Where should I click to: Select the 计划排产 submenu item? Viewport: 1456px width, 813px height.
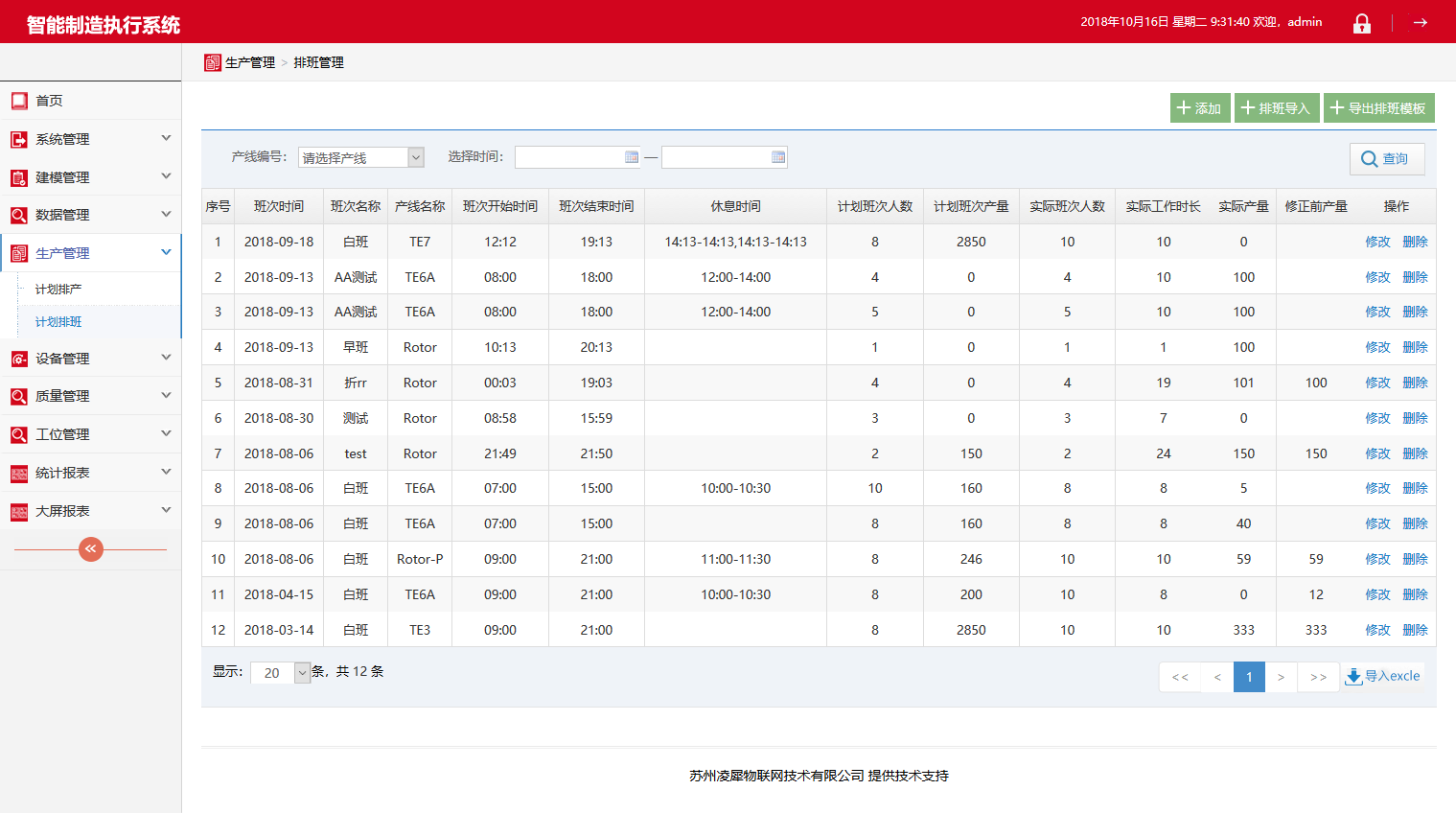pos(58,289)
